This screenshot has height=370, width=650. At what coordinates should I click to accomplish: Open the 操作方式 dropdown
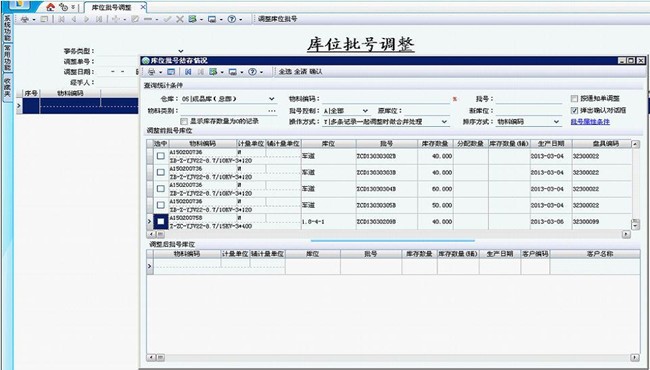tap(444, 122)
